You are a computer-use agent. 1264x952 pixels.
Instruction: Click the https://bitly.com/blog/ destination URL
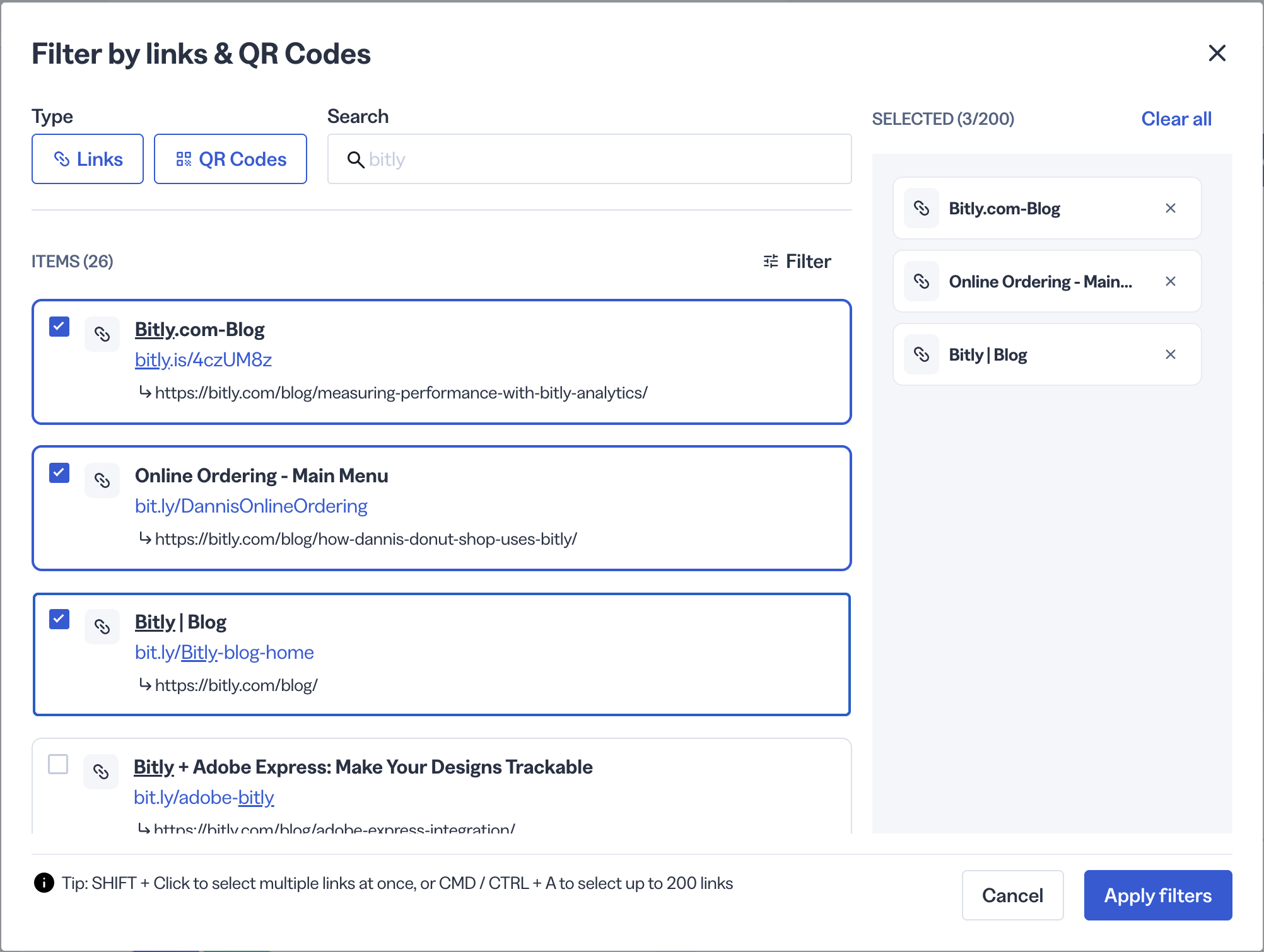(237, 685)
